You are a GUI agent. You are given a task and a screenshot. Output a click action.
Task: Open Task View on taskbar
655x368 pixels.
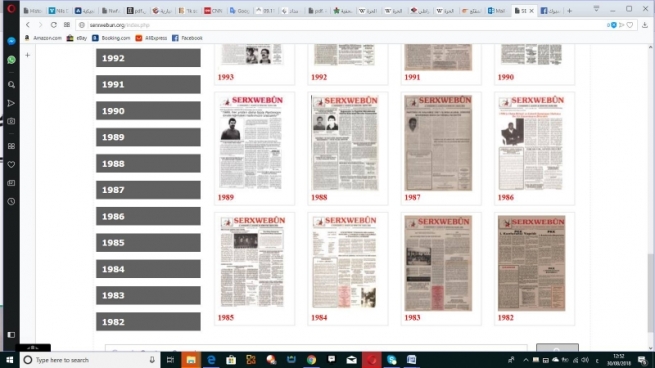pos(170,360)
